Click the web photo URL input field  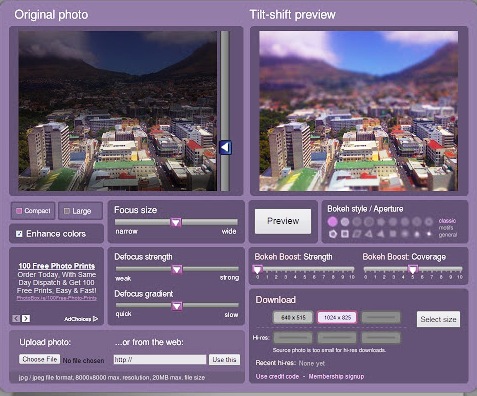coord(160,359)
